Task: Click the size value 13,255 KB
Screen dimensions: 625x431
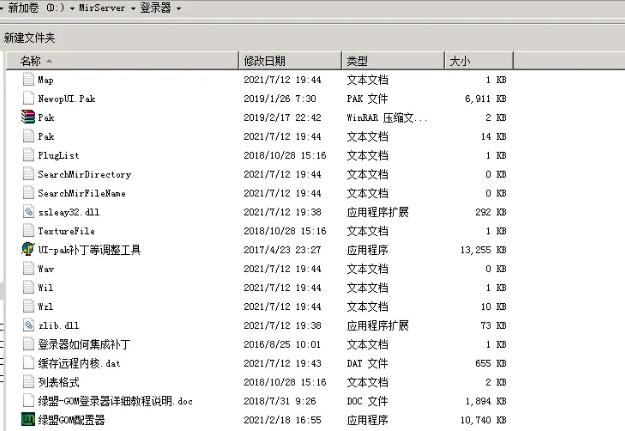Action: click(x=483, y=250)
